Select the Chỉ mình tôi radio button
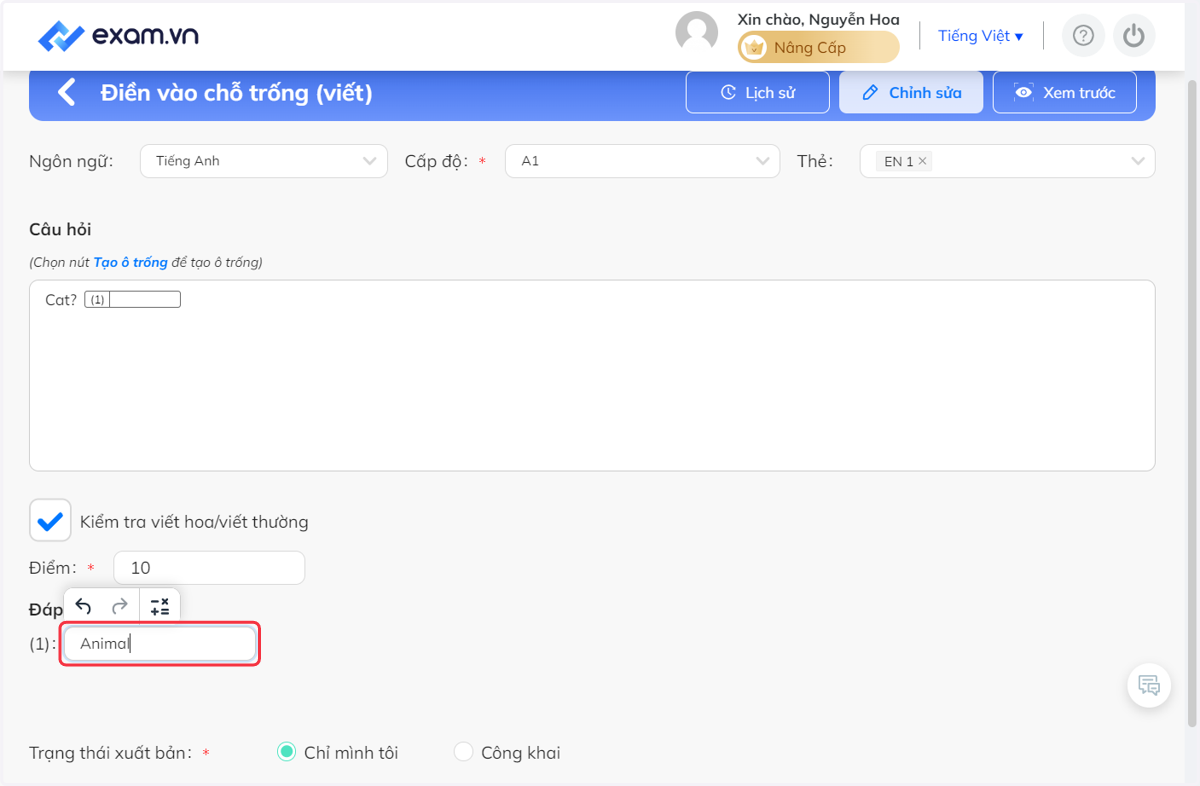Image resolution: width=1200 pixels, height=786 pixels. 286,752
